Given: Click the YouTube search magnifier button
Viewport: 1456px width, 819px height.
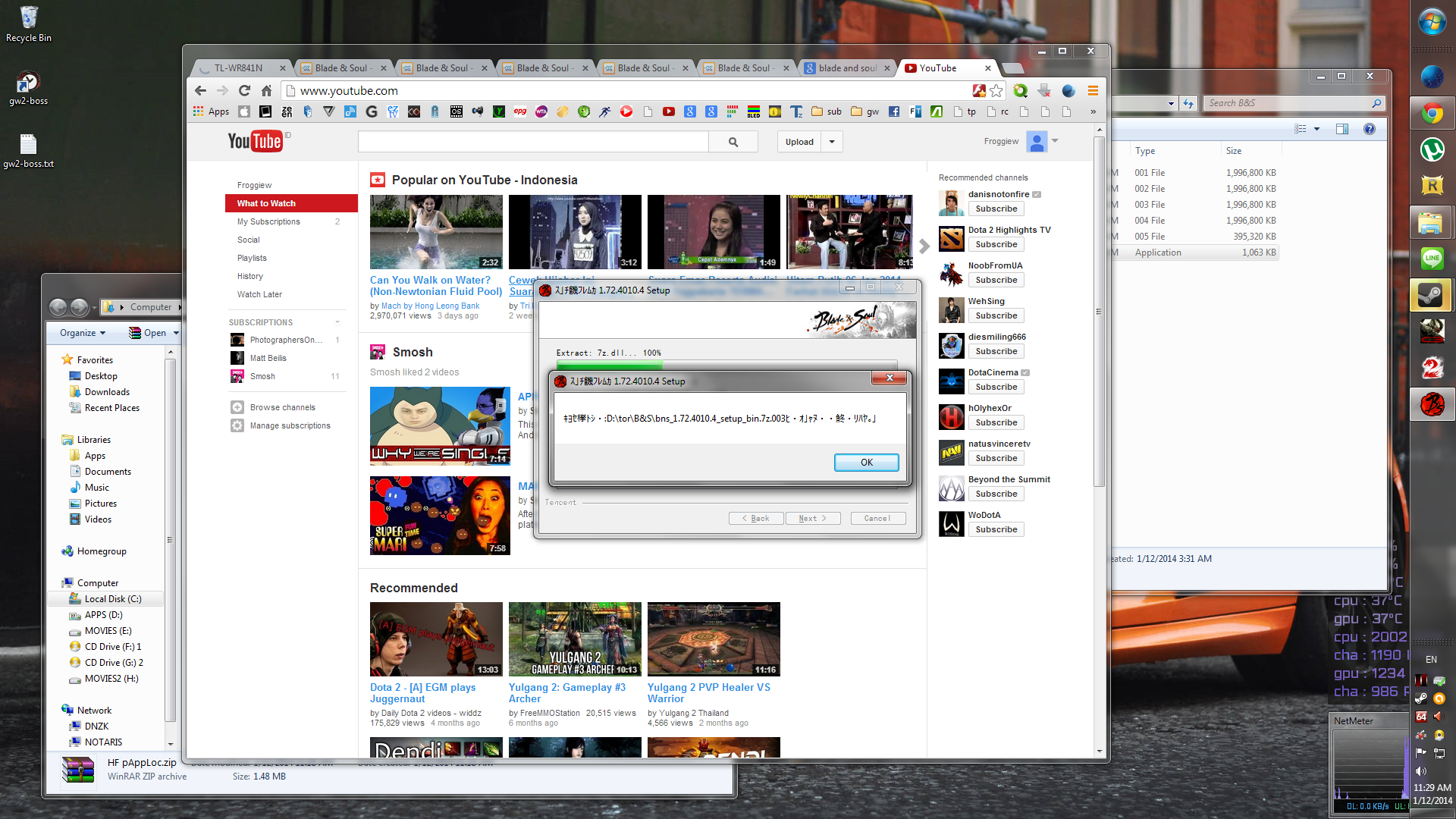Looking at the screenshot, I should [x=733, y=142].
